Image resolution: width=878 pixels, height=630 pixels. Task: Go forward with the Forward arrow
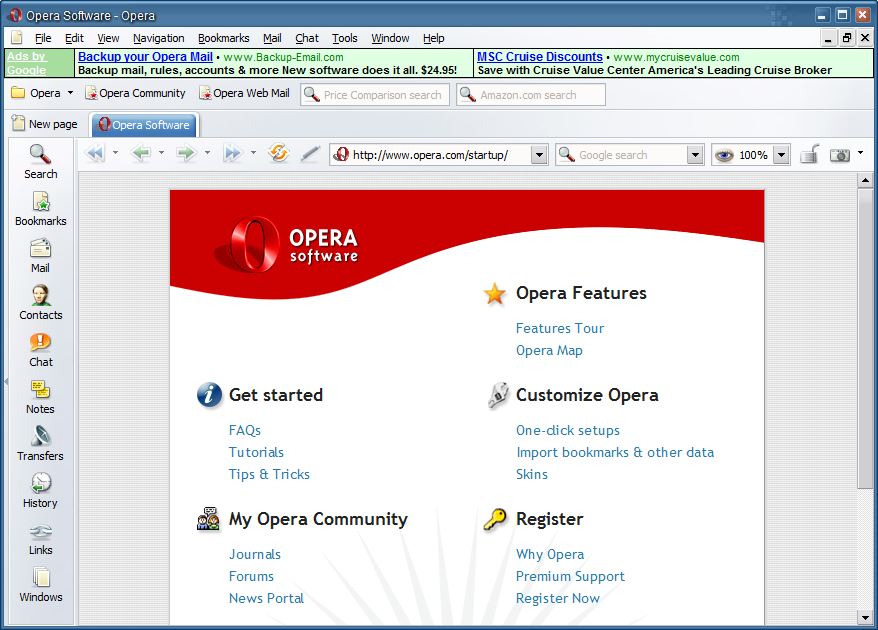click(186, 153)
